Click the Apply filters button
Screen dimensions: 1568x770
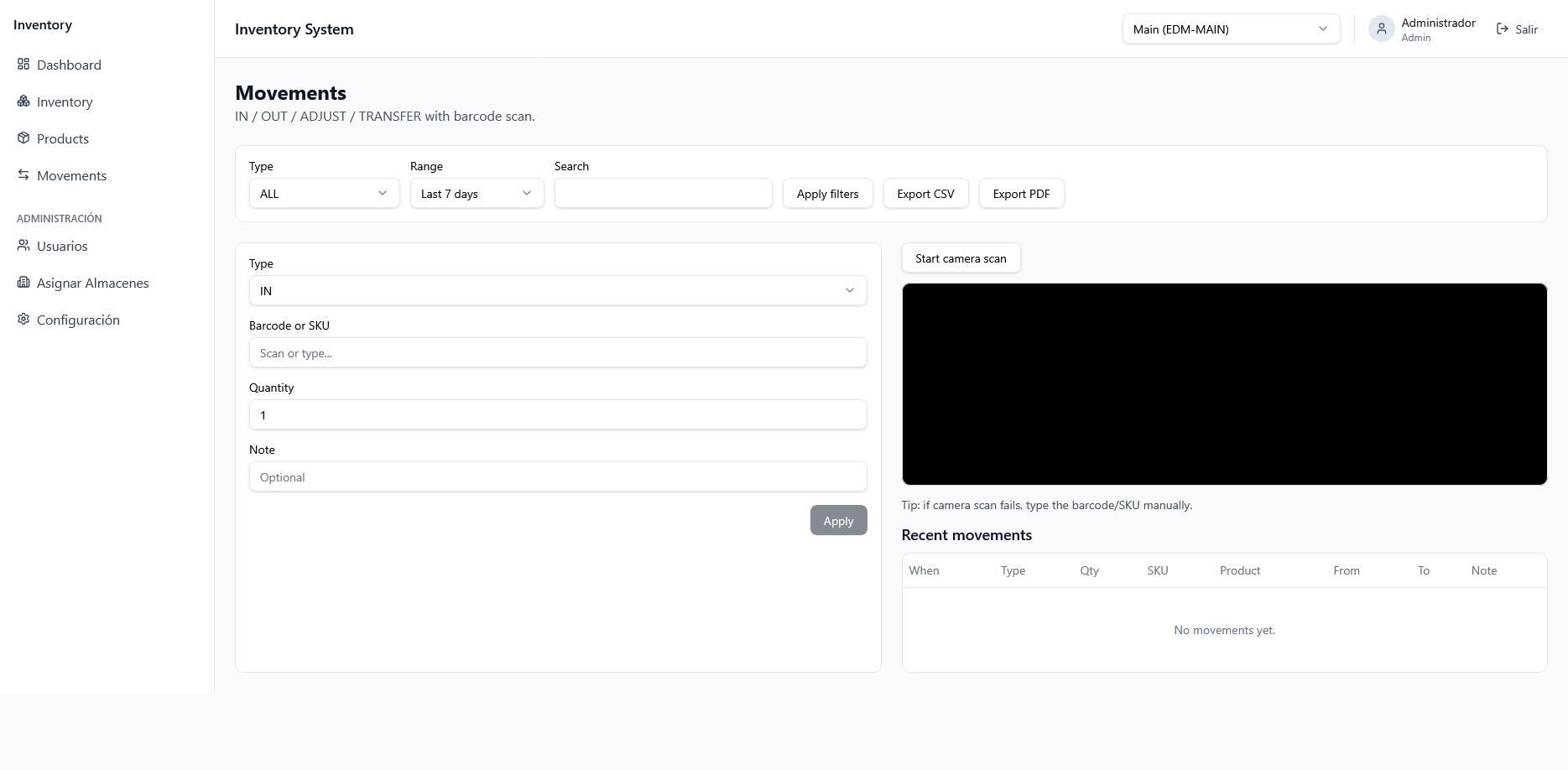827,193
